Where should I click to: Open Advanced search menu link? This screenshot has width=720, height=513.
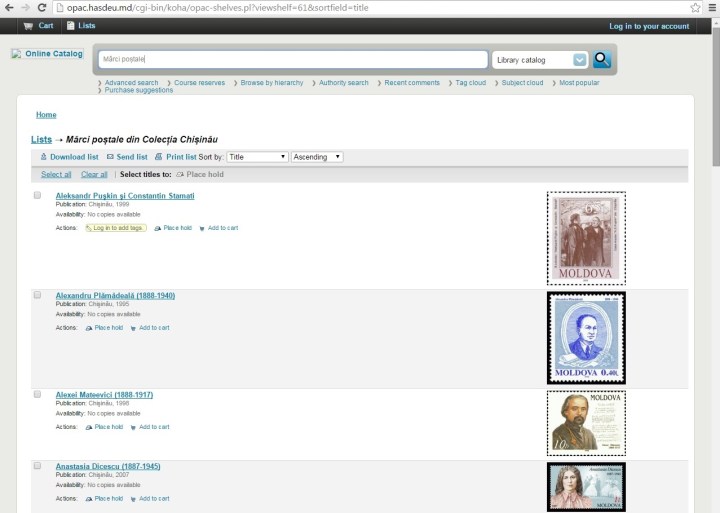(131, 83)
